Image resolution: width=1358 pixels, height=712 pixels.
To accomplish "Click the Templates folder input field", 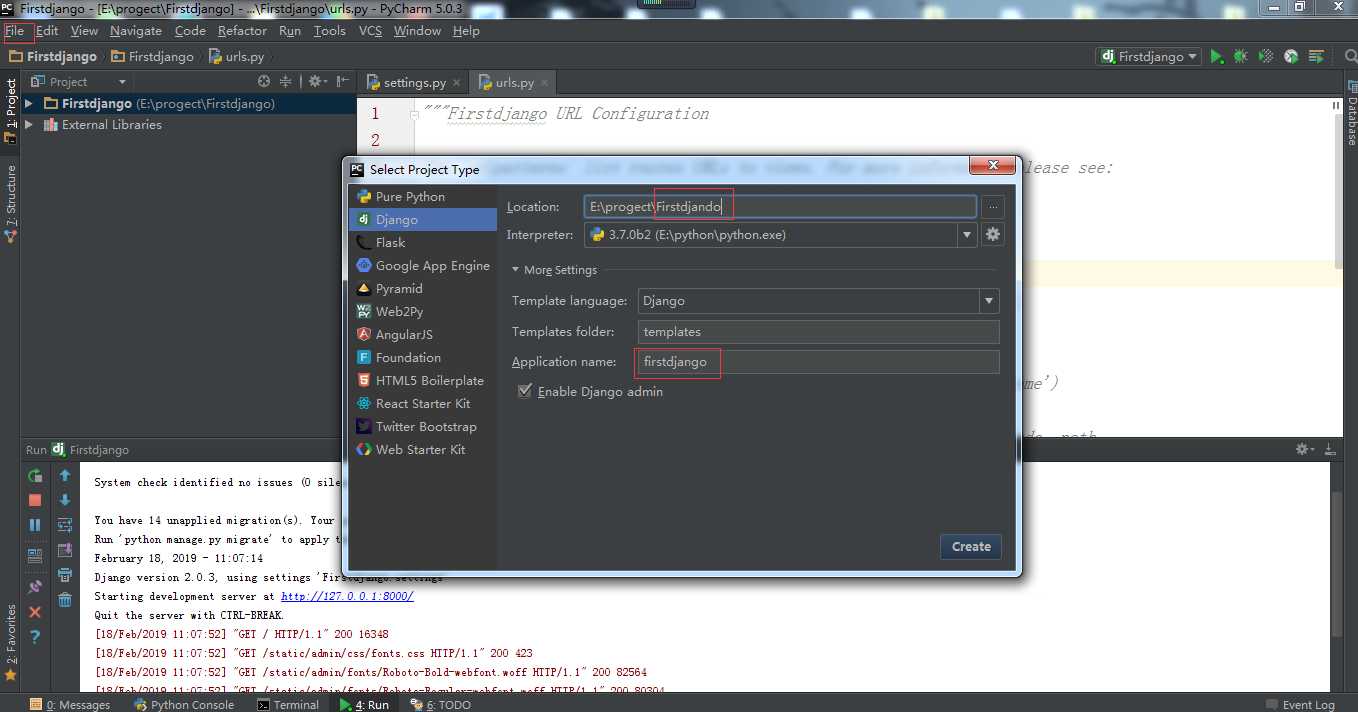I will click(x=818, y=332).
